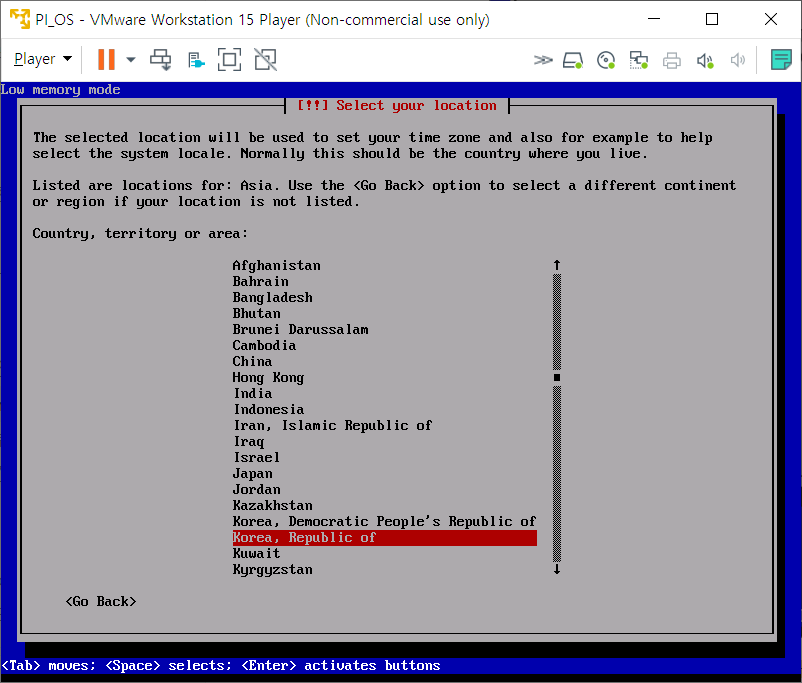802x683 pixels.
Task: Send Ctrl+Alt+Del to the VM
Action: pos(161,59)
